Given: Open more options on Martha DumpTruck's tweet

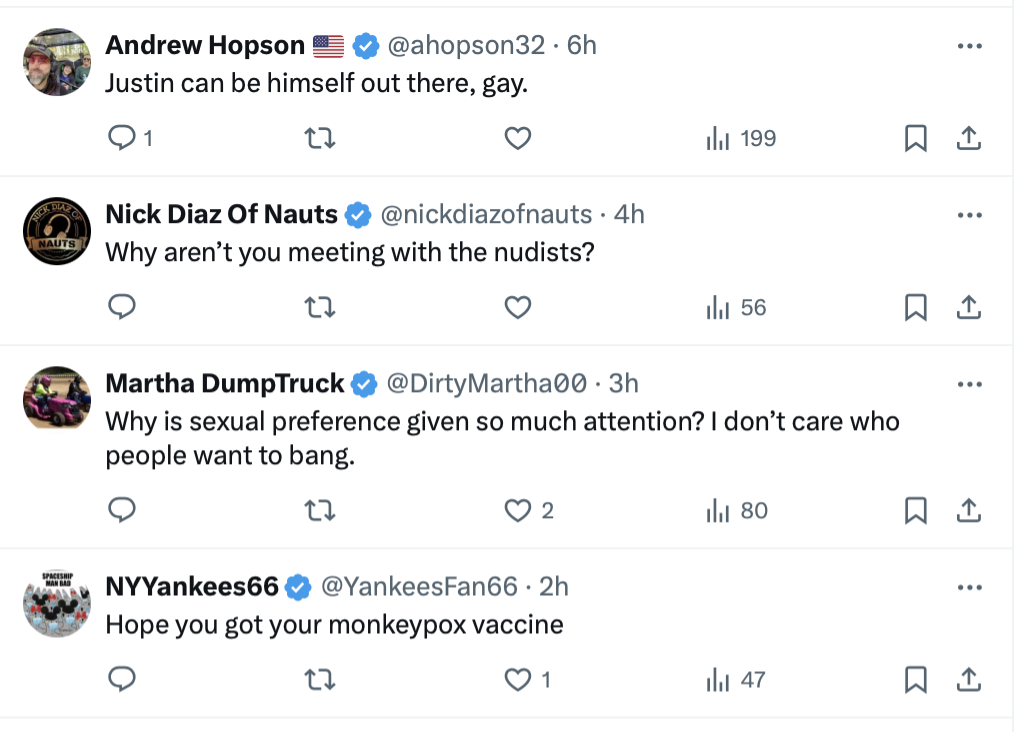Looking at the screenshot, I should coord(969,384).
